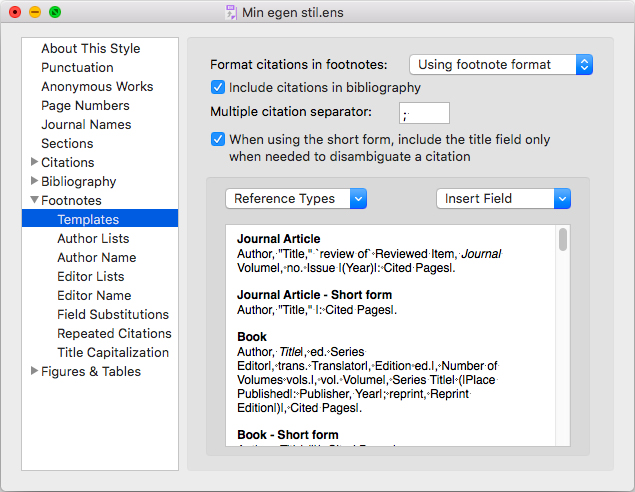Click the Journal Article - Short form heading
This screenshot has width=635, height=492.
(315, 294)
